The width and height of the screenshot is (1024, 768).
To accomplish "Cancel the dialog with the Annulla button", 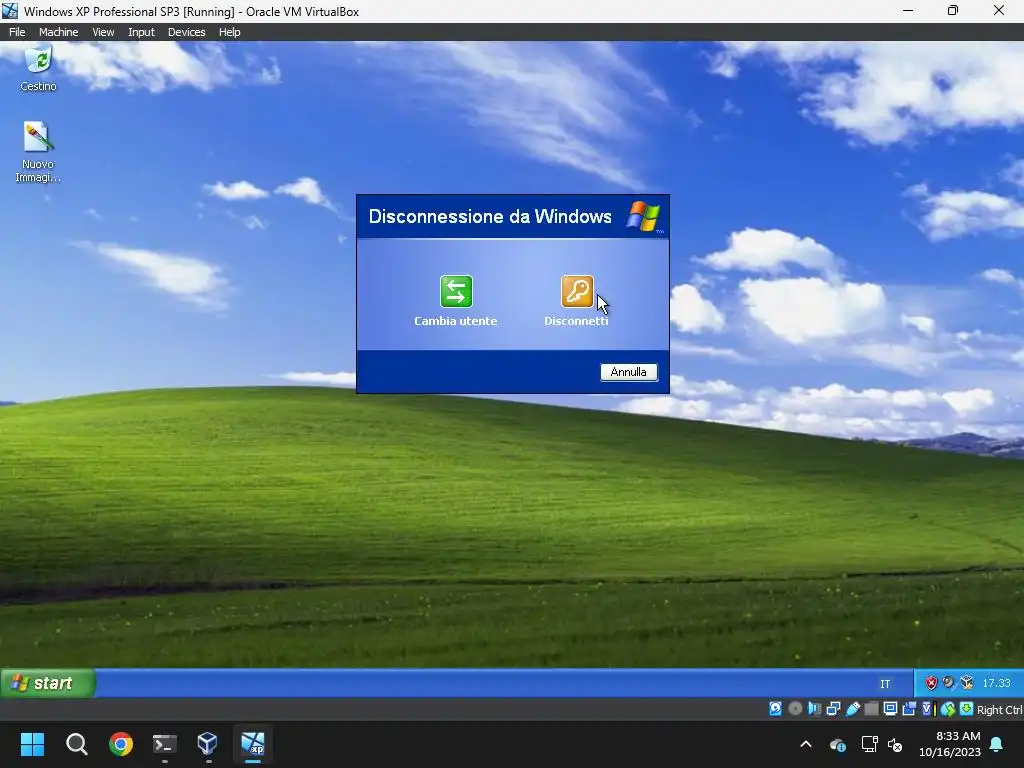I will 628,372.
